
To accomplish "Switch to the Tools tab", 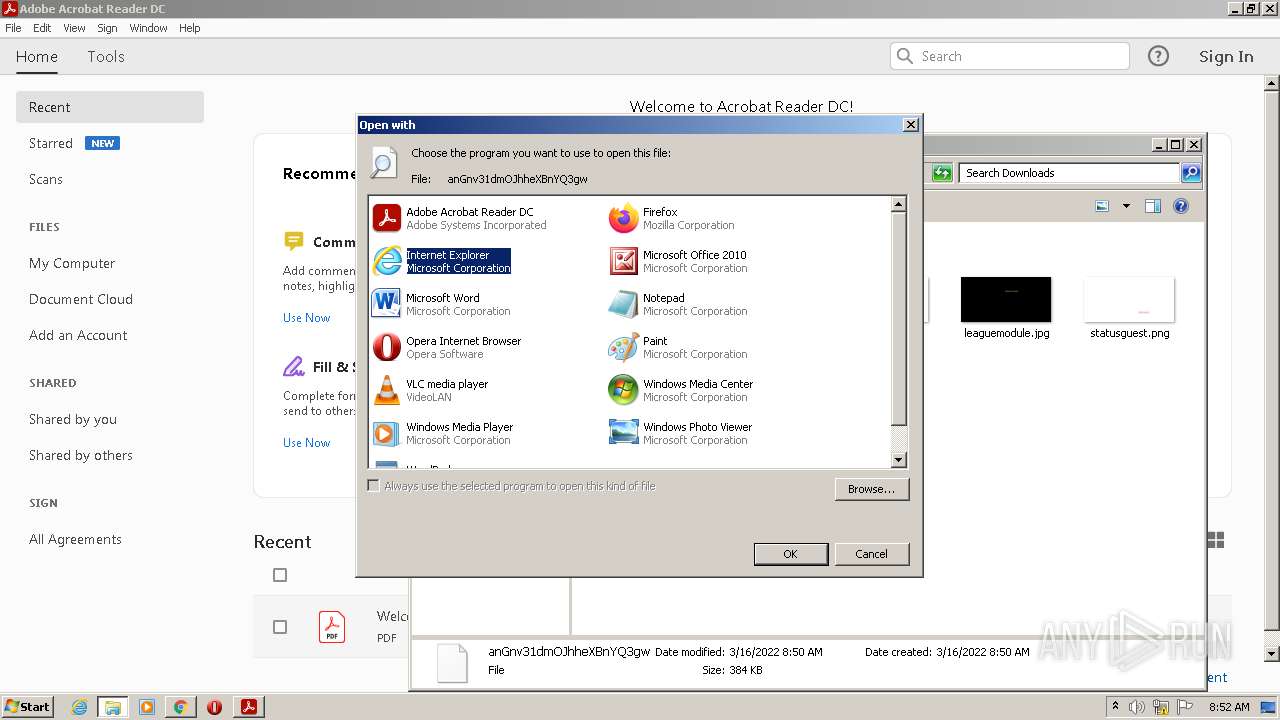I will 106,56.
